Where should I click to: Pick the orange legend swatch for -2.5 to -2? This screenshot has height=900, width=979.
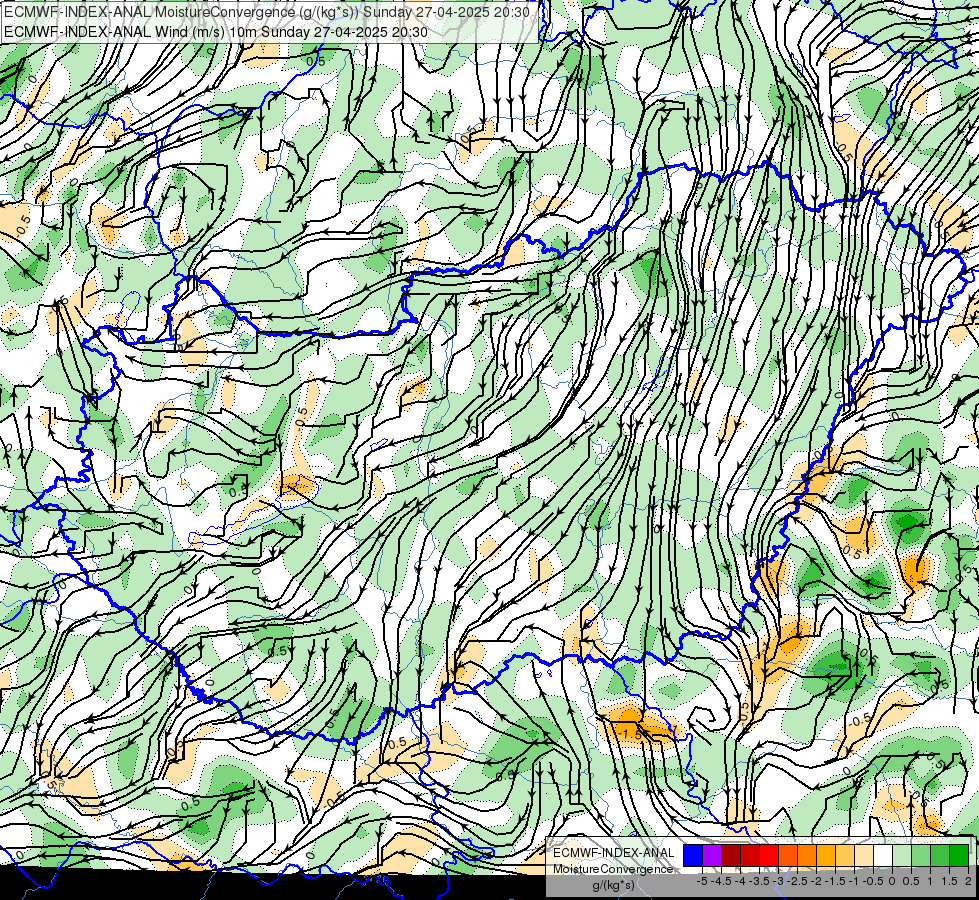[x=807, y=855]
